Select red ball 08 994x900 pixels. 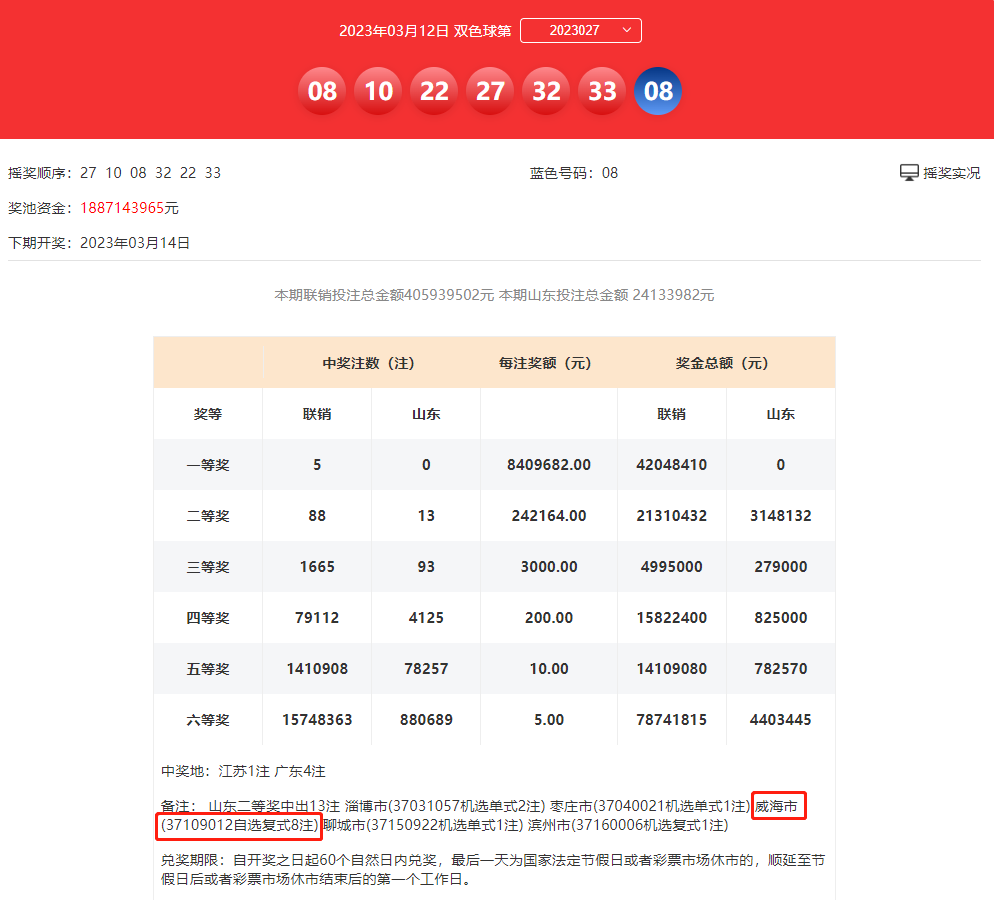322,90
